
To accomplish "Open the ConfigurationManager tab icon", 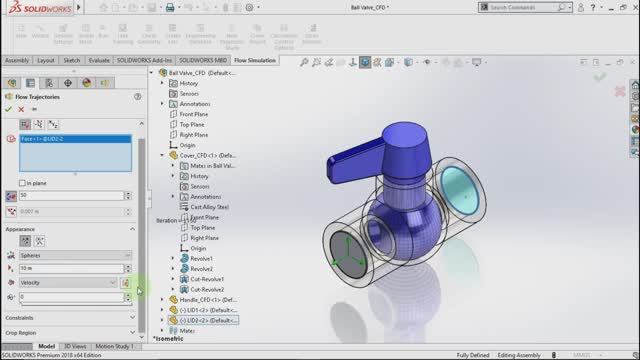I will 49,83.
